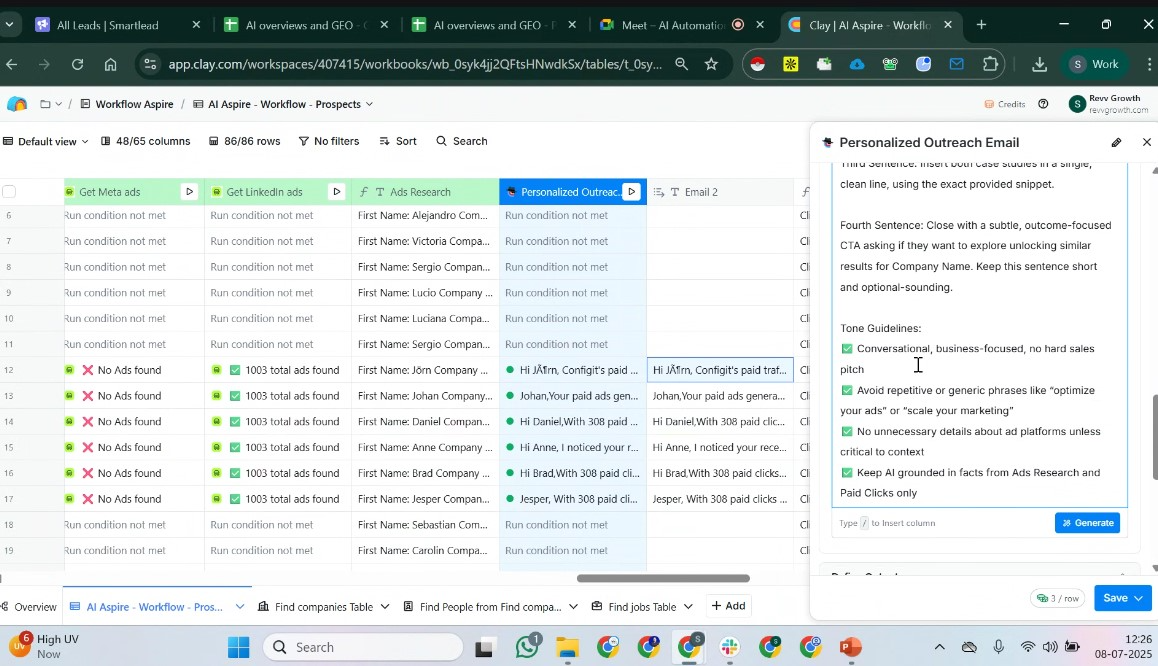
Task: Open browser downloads icon
Action: pyautogui.click(x=1039, y=64)
